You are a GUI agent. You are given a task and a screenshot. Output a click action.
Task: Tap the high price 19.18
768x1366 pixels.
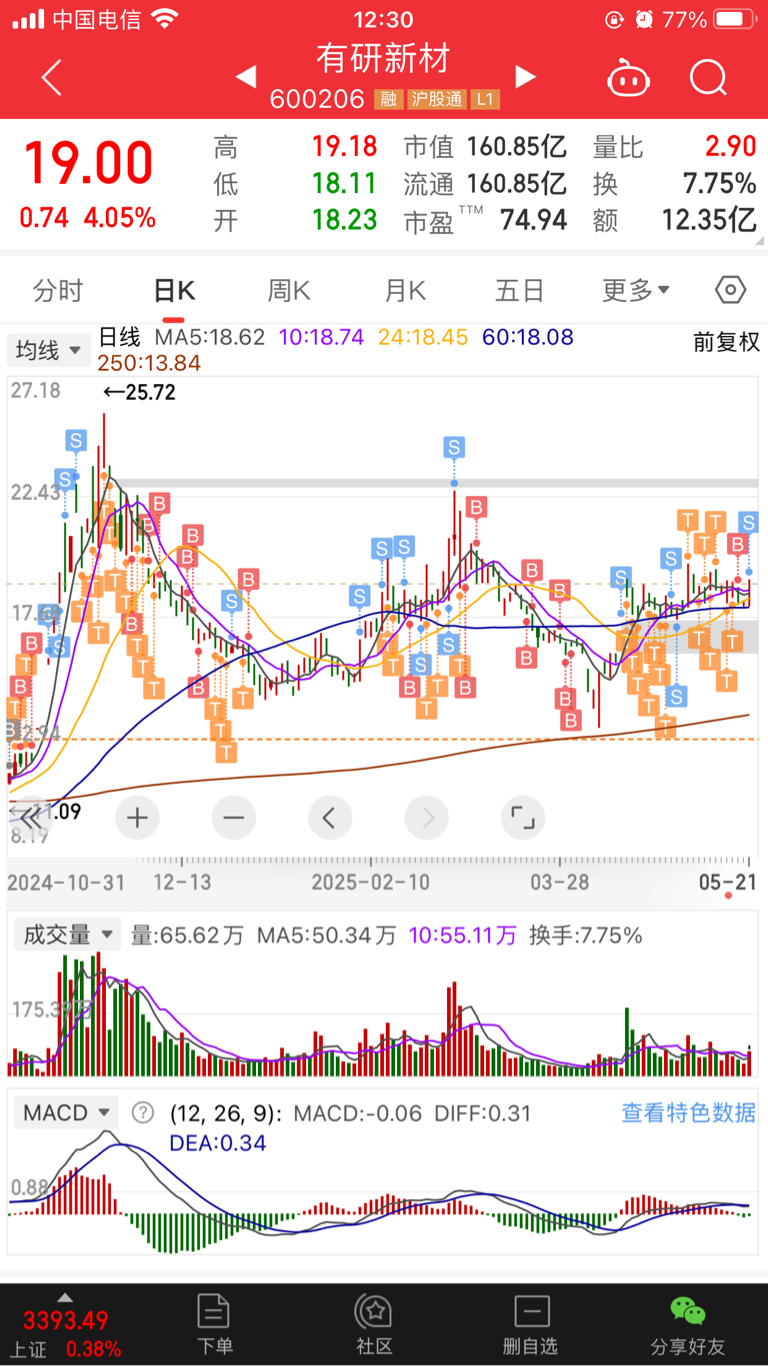click(344, 147)
